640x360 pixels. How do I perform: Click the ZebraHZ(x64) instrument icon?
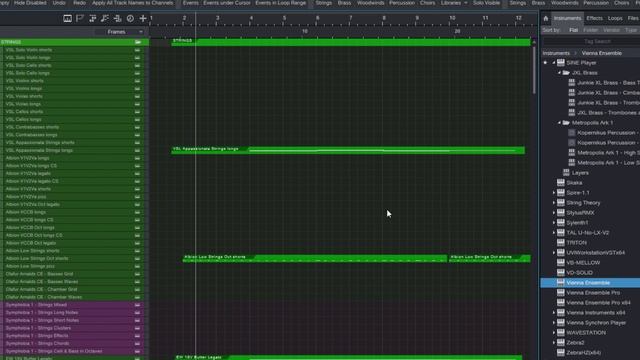pyautogui.click(x=561, y=353)
